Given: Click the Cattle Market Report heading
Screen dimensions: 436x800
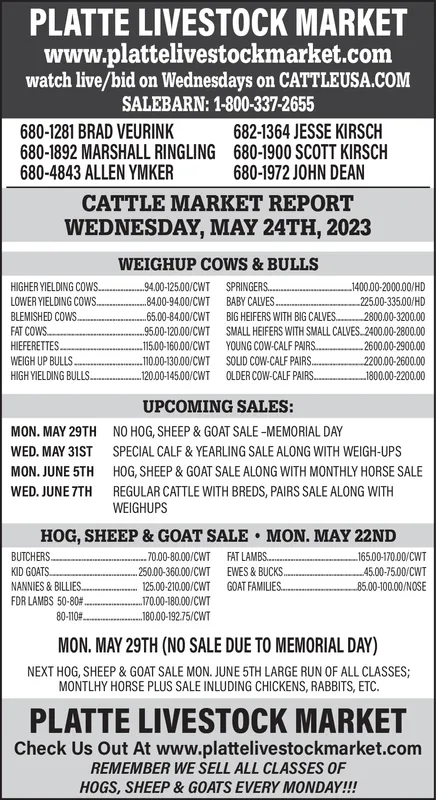Looking at the screenshot, I should pyautogui.click(x=218, y=215).
